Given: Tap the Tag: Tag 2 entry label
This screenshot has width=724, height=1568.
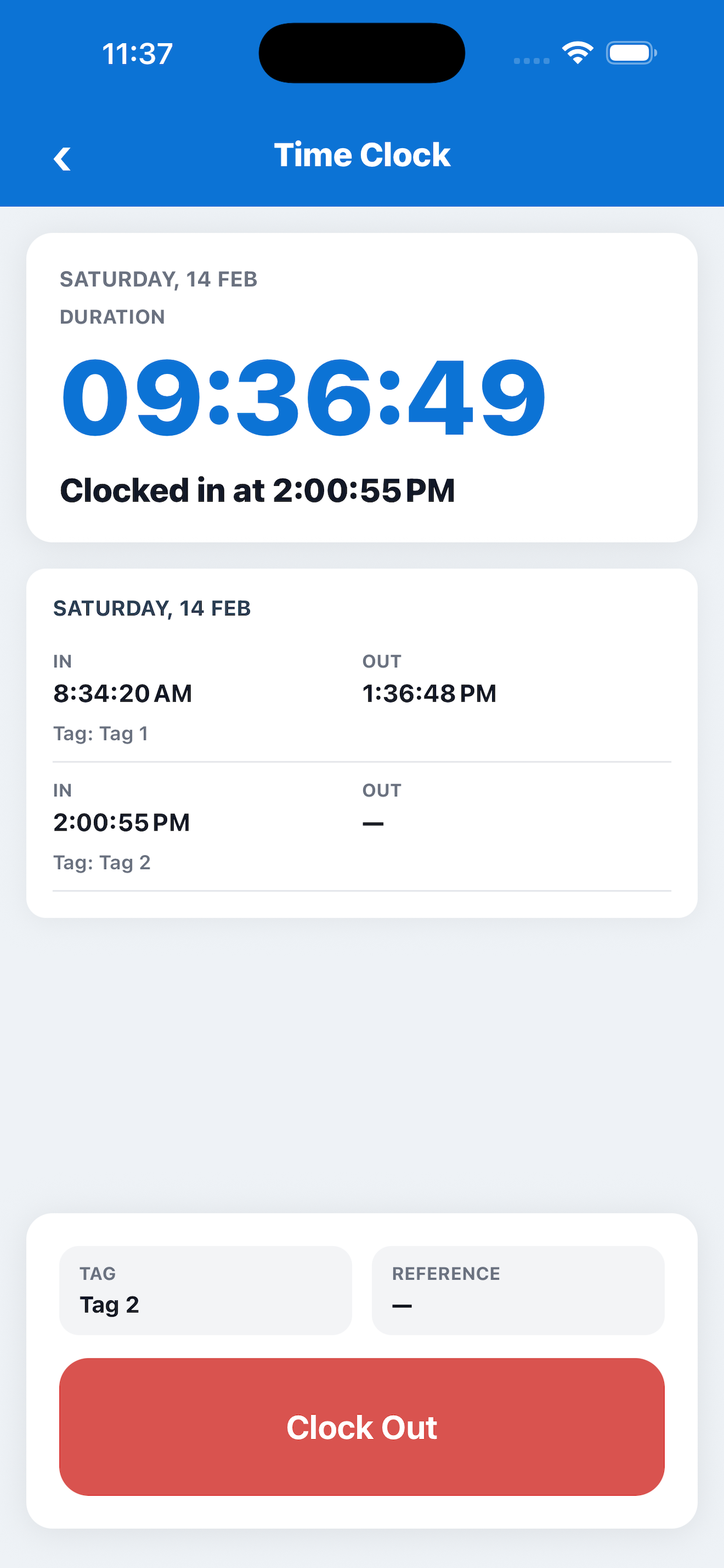Looking at the screenshot, I should (101, 863).
